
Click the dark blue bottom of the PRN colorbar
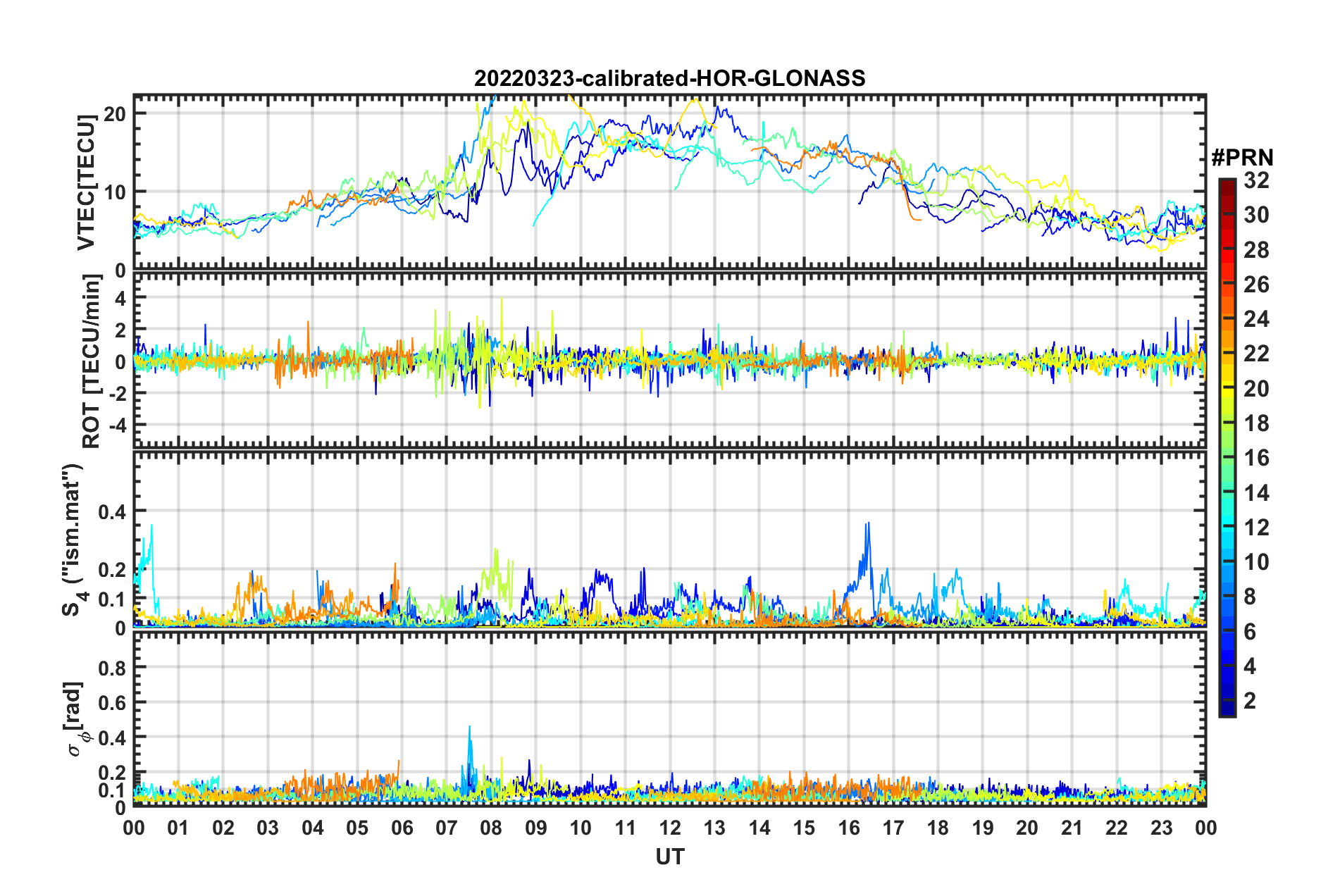click(1227, 708)
